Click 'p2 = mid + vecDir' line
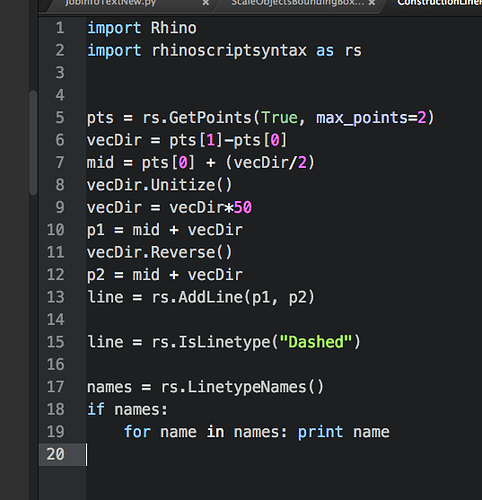482x500 pixels. click(x=165, y=275)
